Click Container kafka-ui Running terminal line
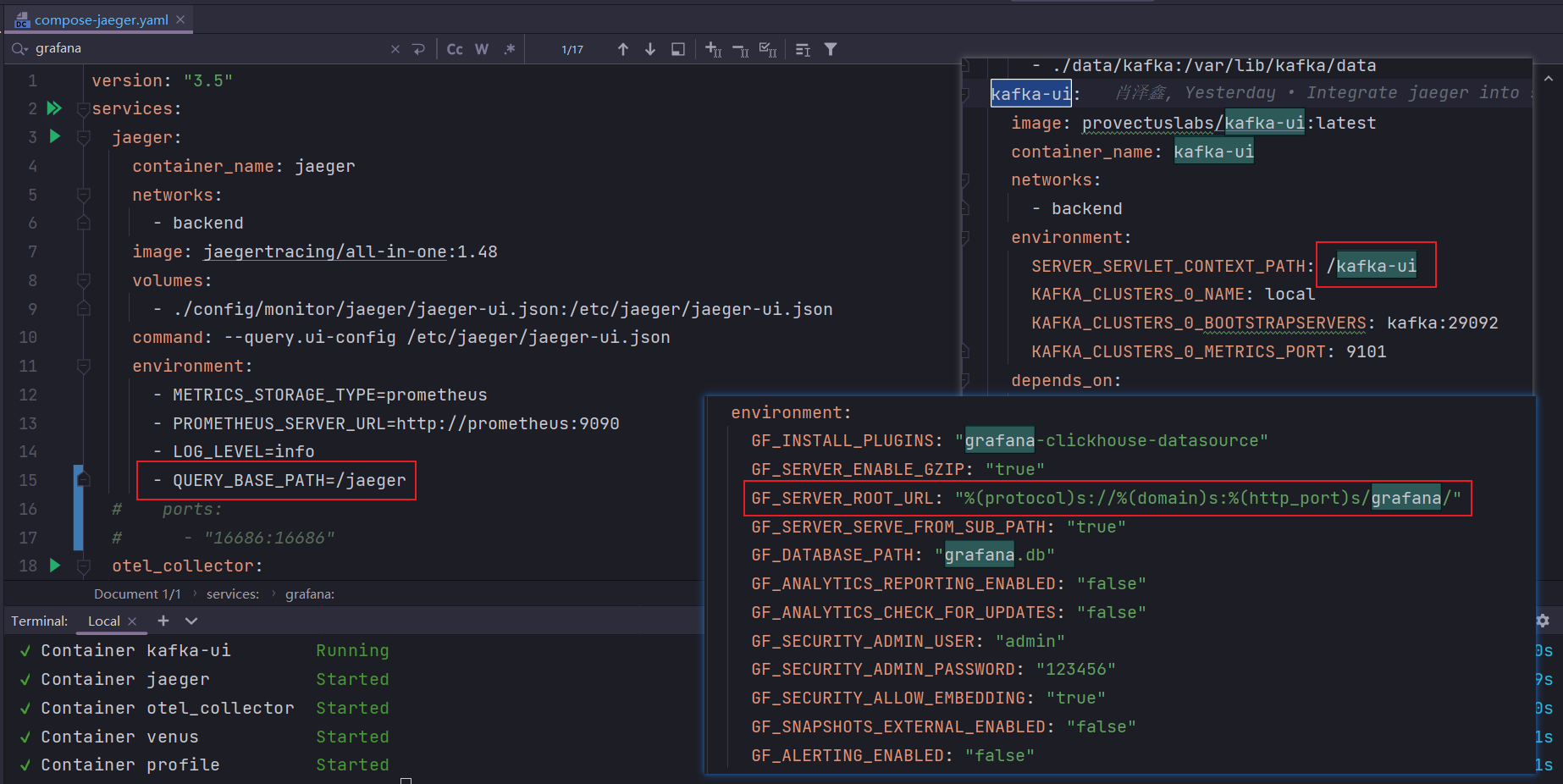This screenshot has height=784, width=1563. [205, 650]
